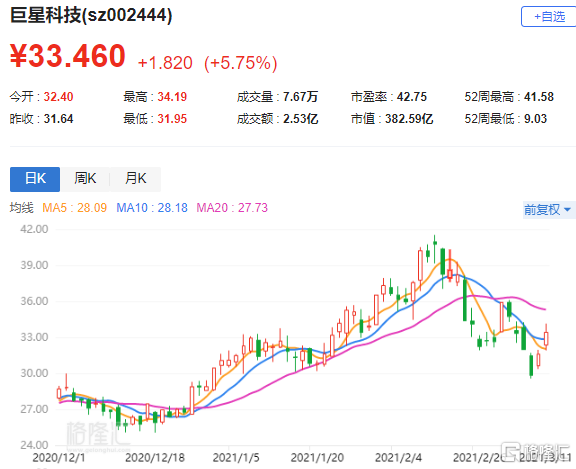This screenshot has height=469, width=576.
Task: Switch to the 日K daily chart tab
Action: coord(35,179)
